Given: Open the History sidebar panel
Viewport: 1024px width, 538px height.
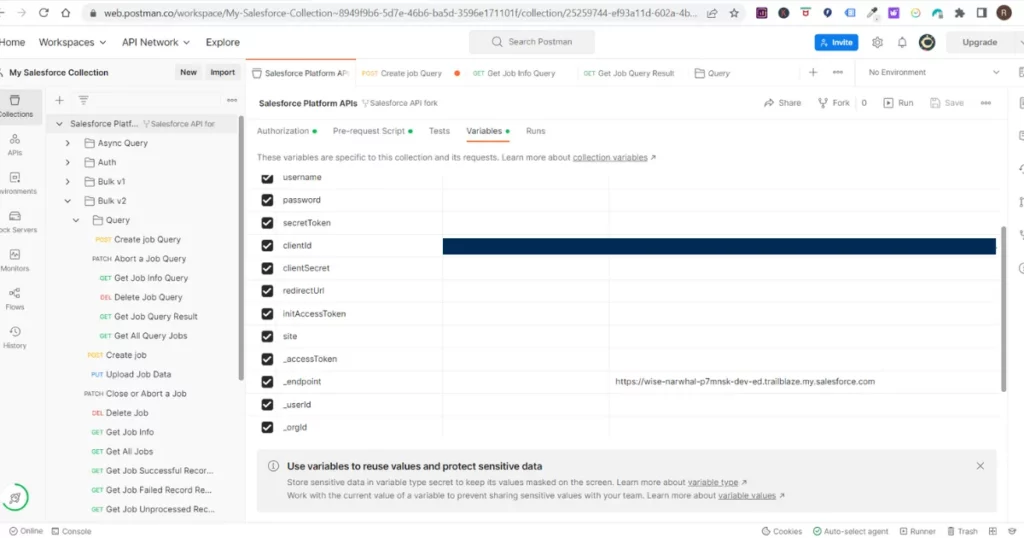Looking at the screenshot, I should coord(15,337).
